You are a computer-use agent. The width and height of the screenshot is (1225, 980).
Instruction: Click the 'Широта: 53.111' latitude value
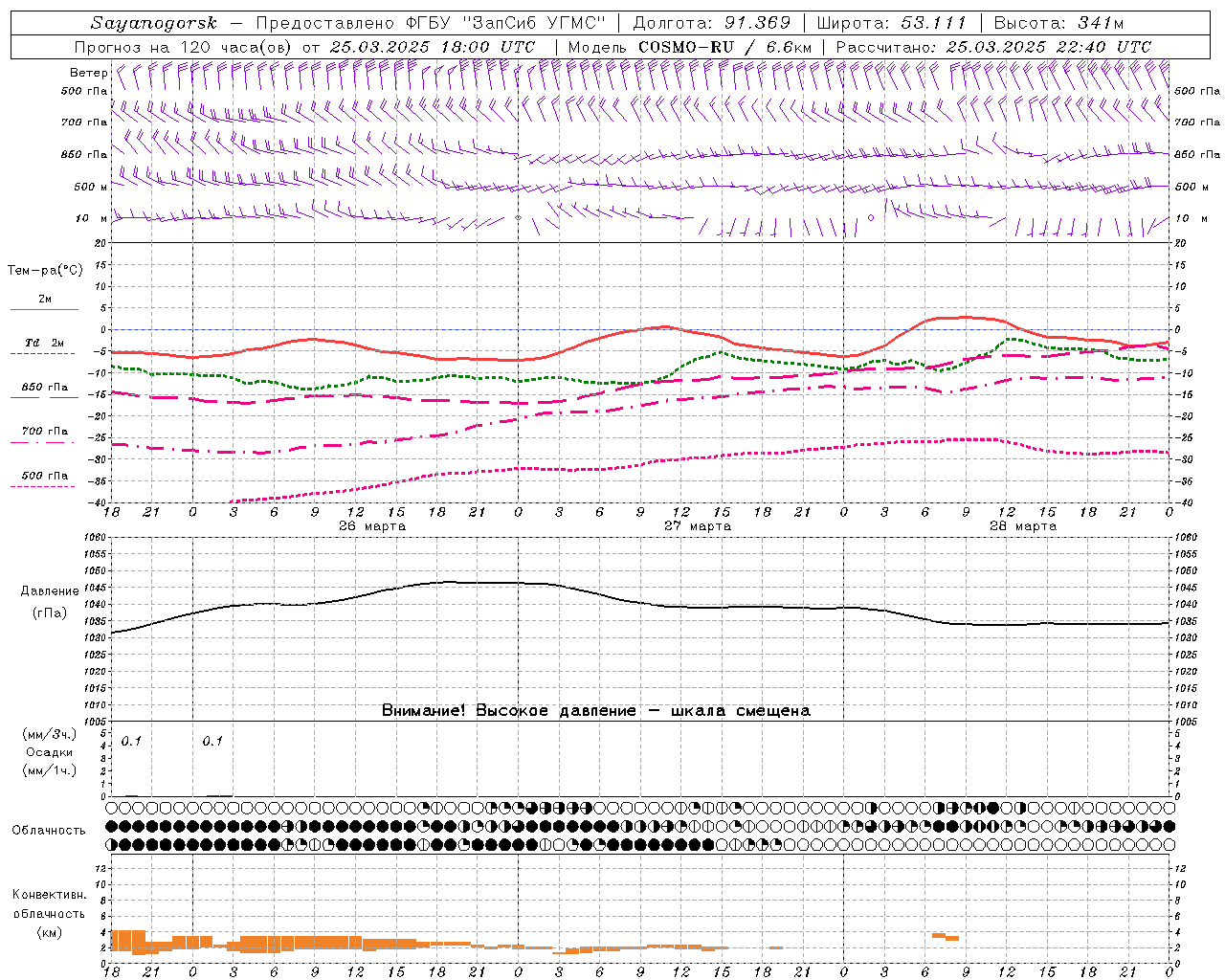click(892, 23)
